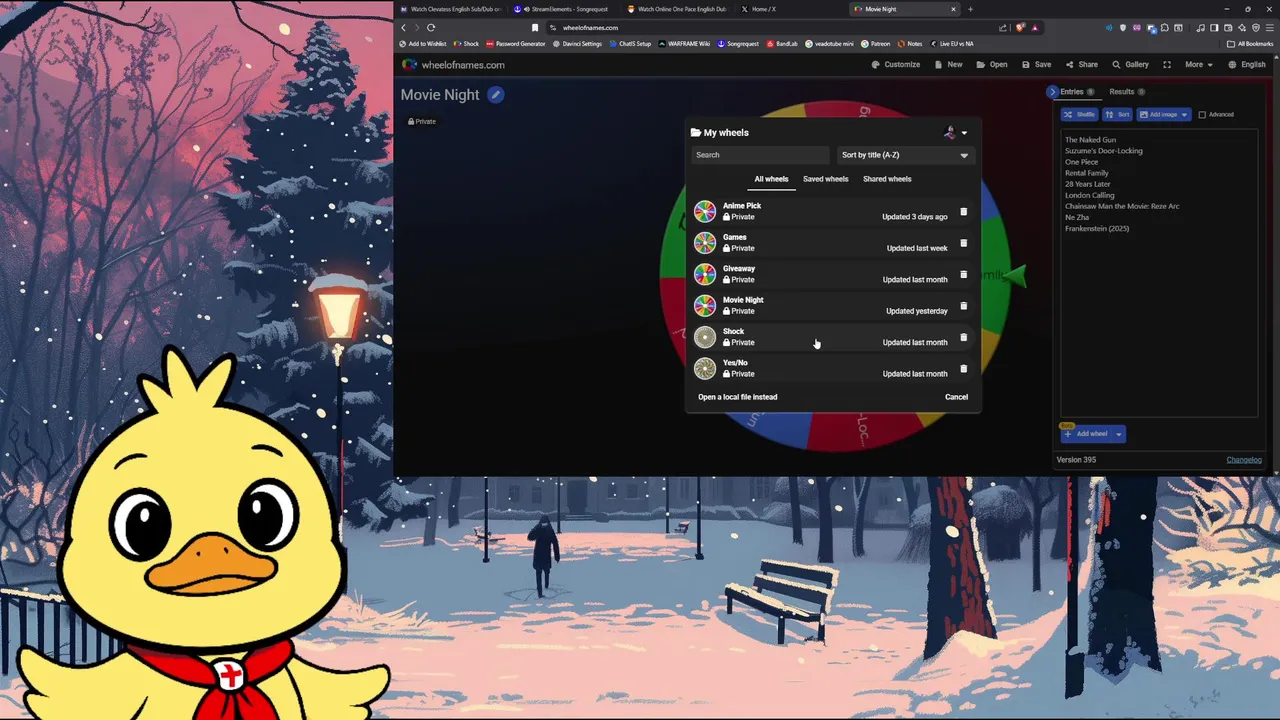Click the fullscreen icon in site toolbar
Image resolution: width=1280 pixels, height=720 pixels.
pyautogui.click(x=1167, y=65)
